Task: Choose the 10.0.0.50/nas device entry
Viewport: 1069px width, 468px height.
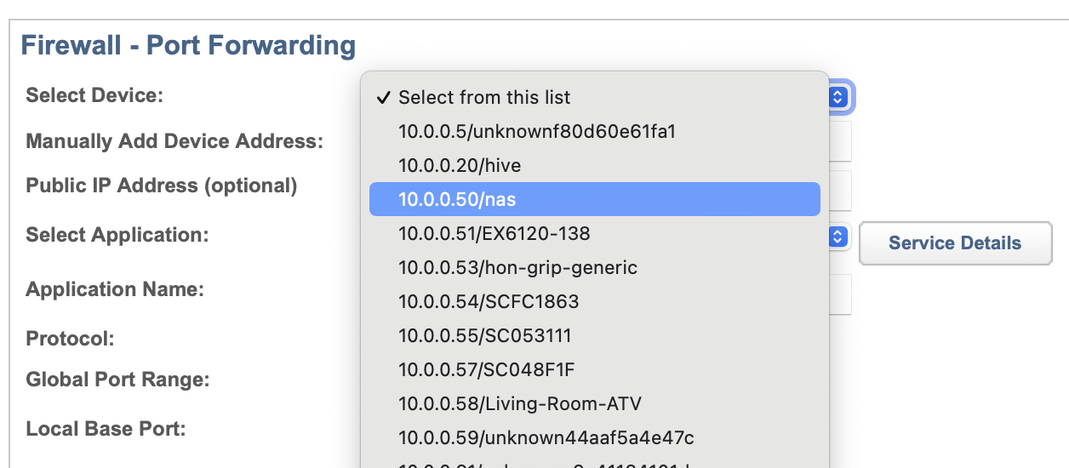Action: point(594,199)
